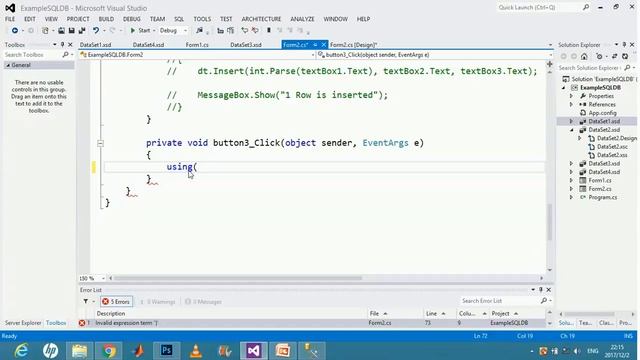Image resolution: width=640 pixels, height=360 pixels.
Task: Switch to the Form1.cs tab
Action: click(x=197, y=45)
